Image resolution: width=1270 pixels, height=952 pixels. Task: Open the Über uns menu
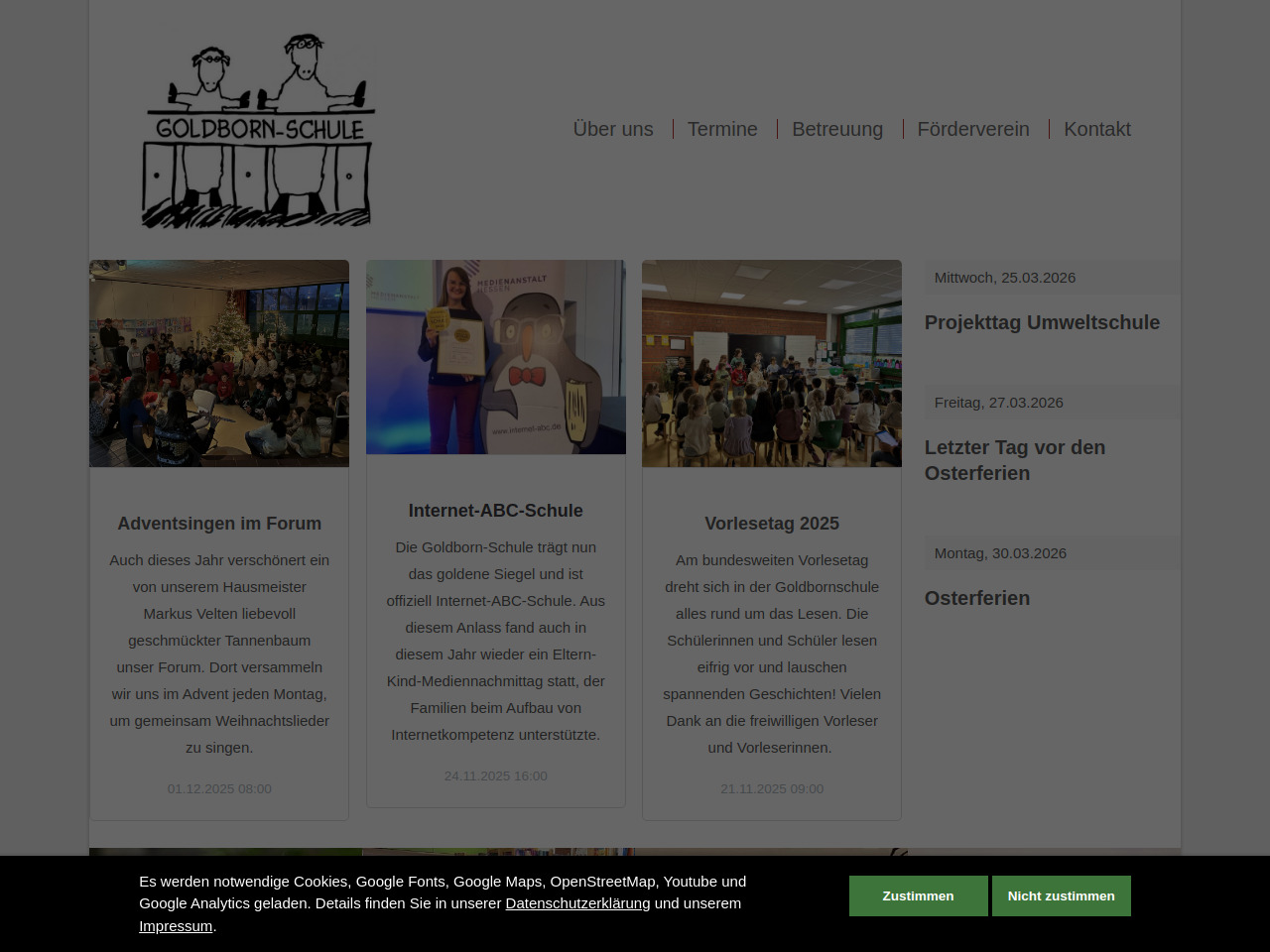pyautogui.click(x=612, y=129)
